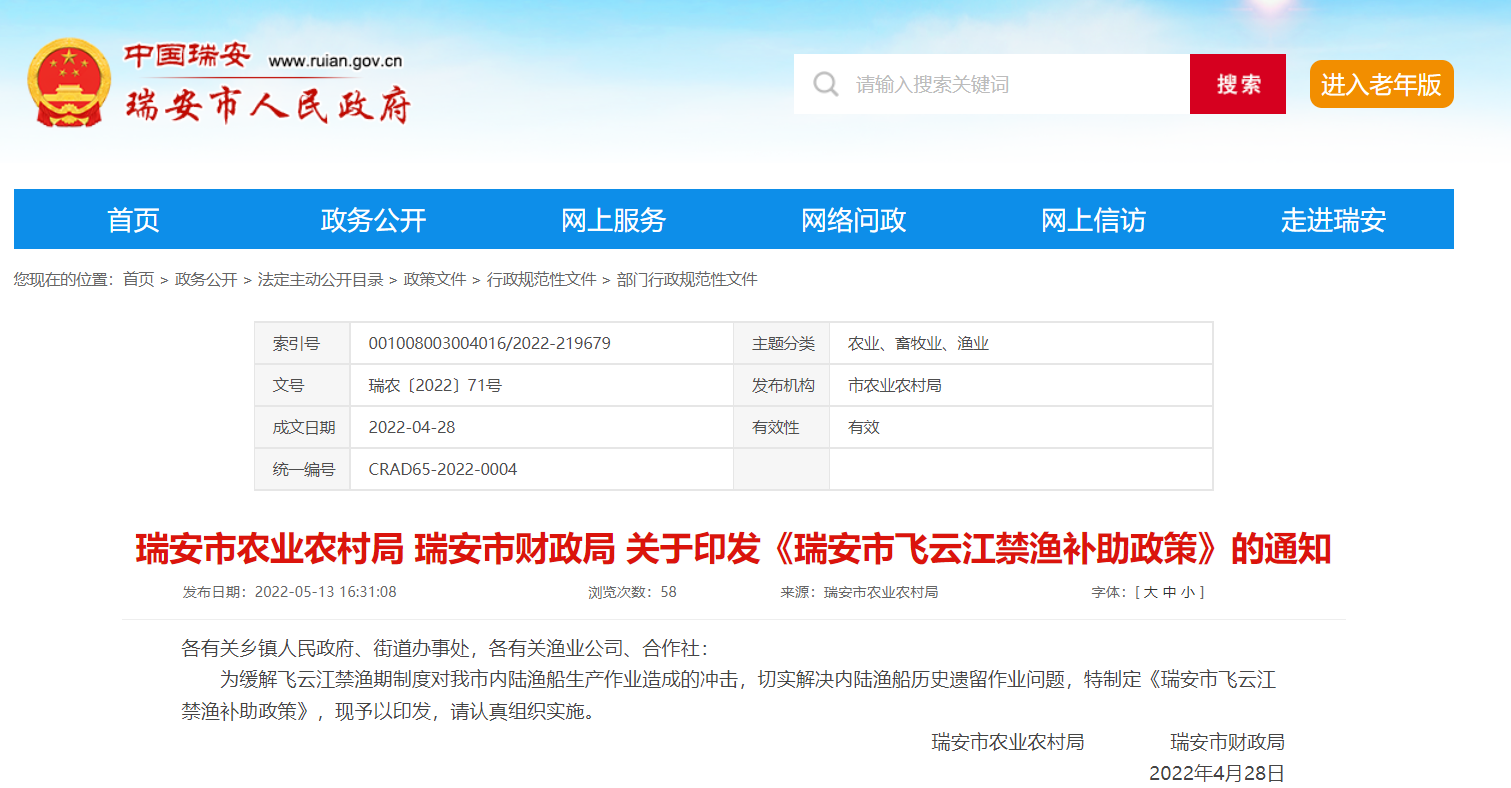Select 网络问政 in the navigation bar
Viewport: 1511px width, 788px height.
pyautogui.click(x=853, y=220)
